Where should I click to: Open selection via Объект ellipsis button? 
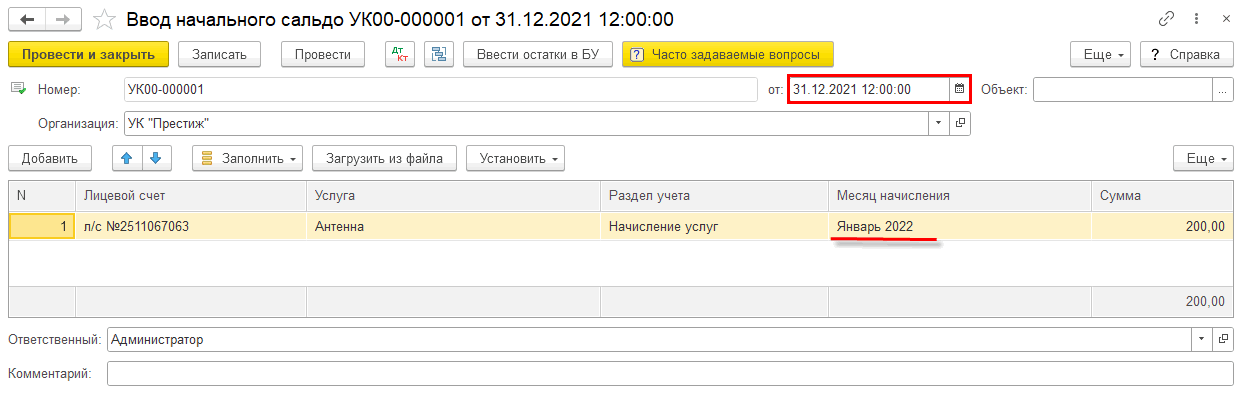pyautogui.click(x=1223, y=89)
